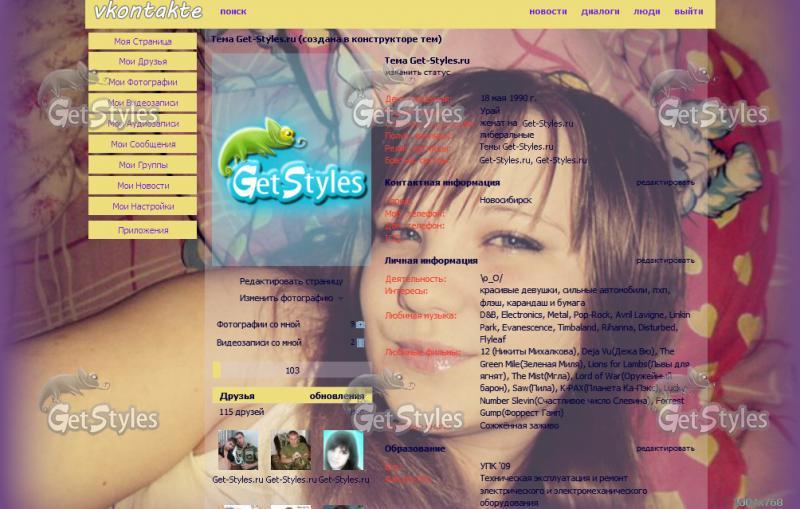The height and width of the screenshot is (509, 800).
Task: Open Мои Друзья in the sidebar
Action: 142,62
